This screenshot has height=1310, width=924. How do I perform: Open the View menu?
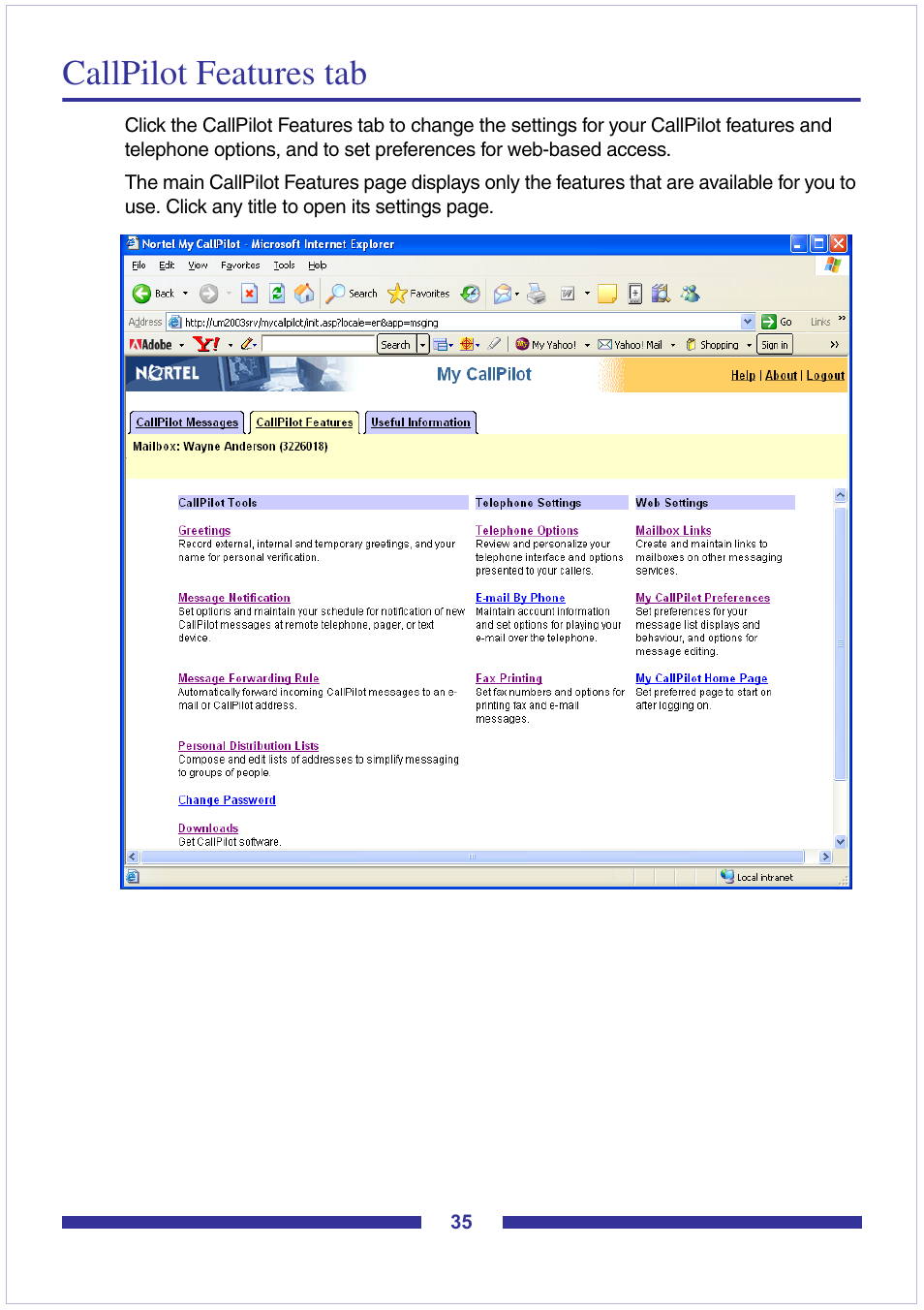coord(198,265)
